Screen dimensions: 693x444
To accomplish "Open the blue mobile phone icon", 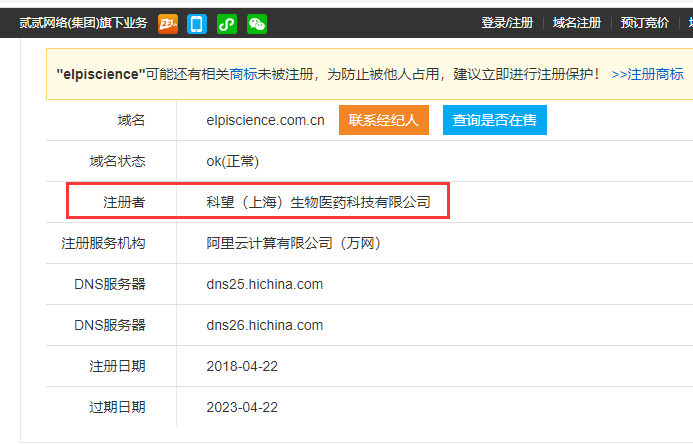I will (197, 24).
